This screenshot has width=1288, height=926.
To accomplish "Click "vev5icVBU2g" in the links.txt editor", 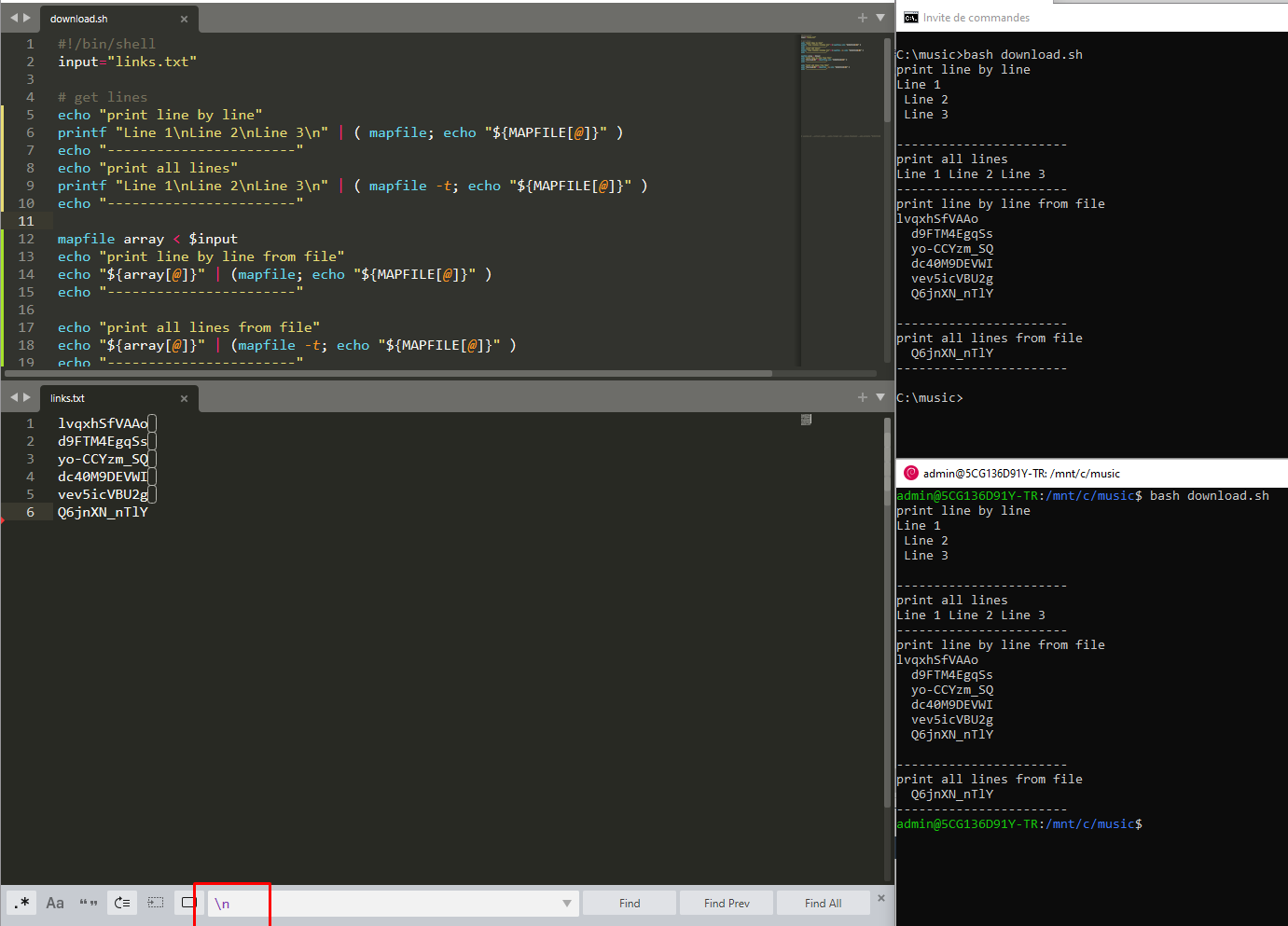I will [103, 494].
